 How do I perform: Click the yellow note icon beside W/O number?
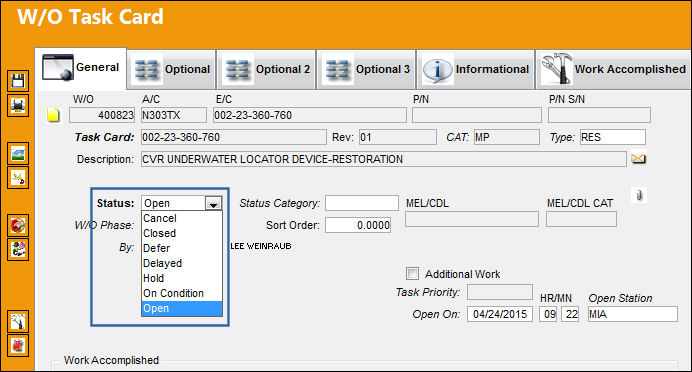click(53, 115)
